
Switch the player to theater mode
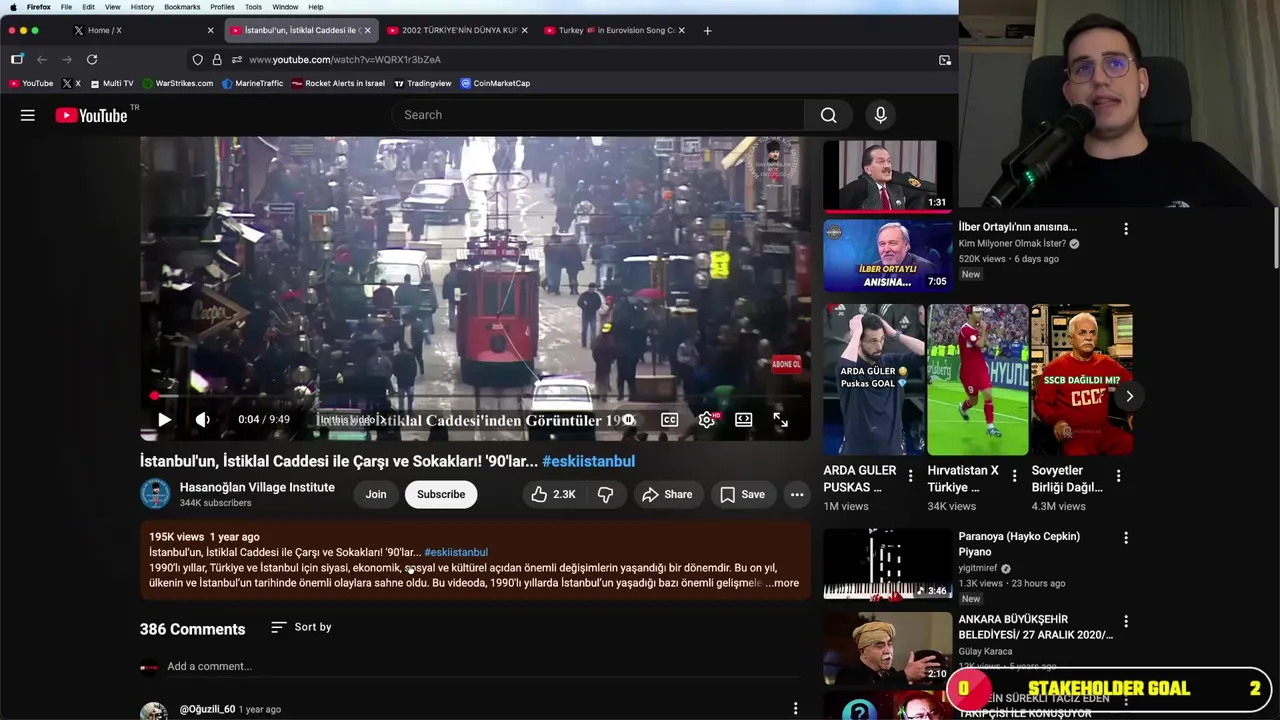[744, 420]
